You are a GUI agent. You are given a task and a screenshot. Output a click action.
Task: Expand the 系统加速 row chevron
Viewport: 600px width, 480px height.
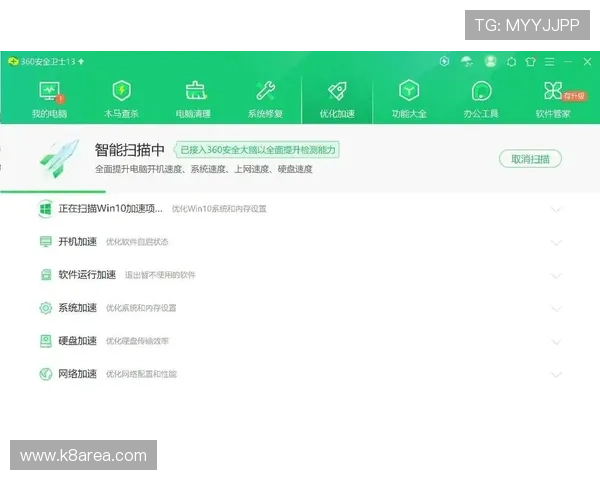click(x=556, y=309)
